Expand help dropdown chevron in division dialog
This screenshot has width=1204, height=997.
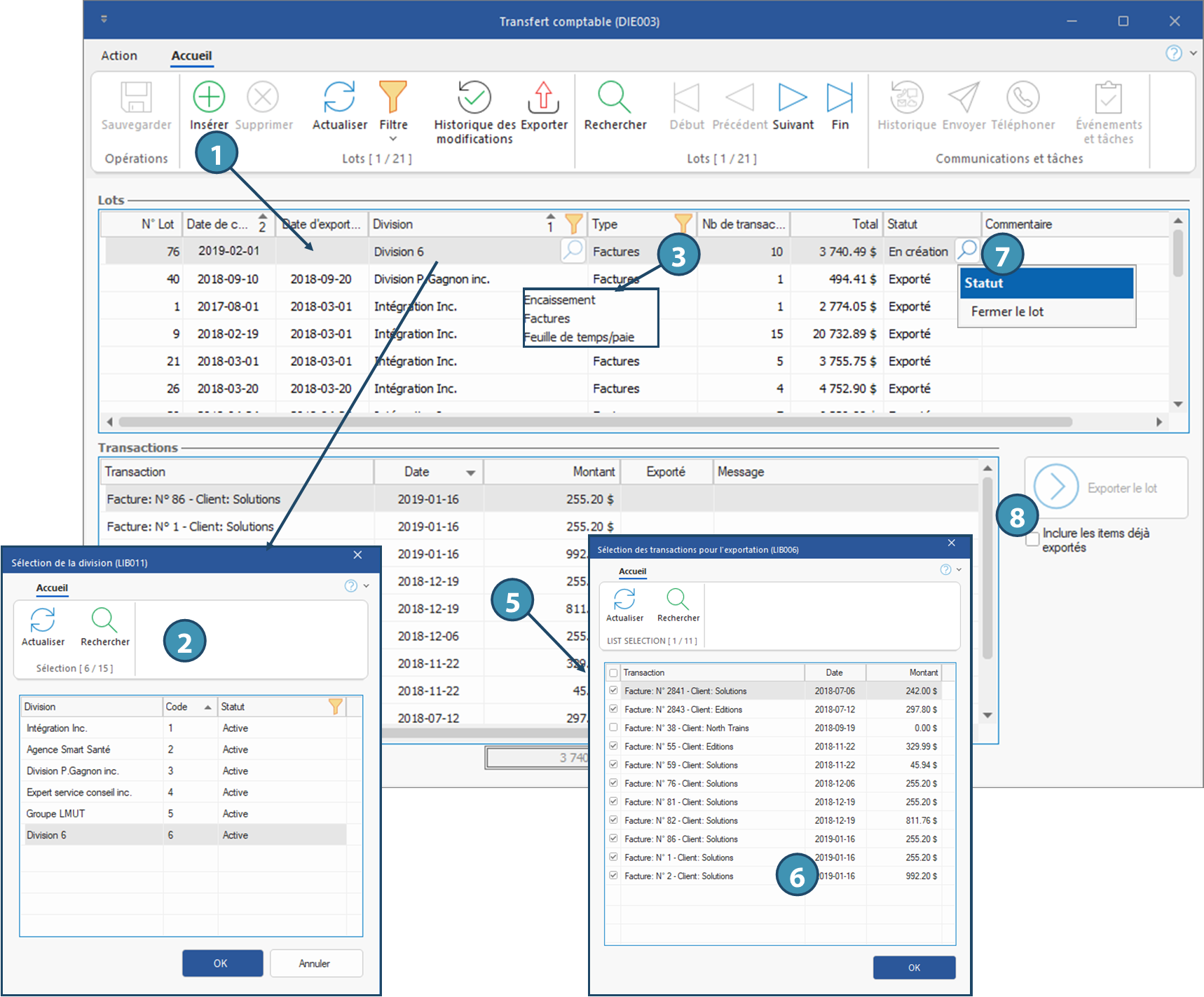click(366, 586)
